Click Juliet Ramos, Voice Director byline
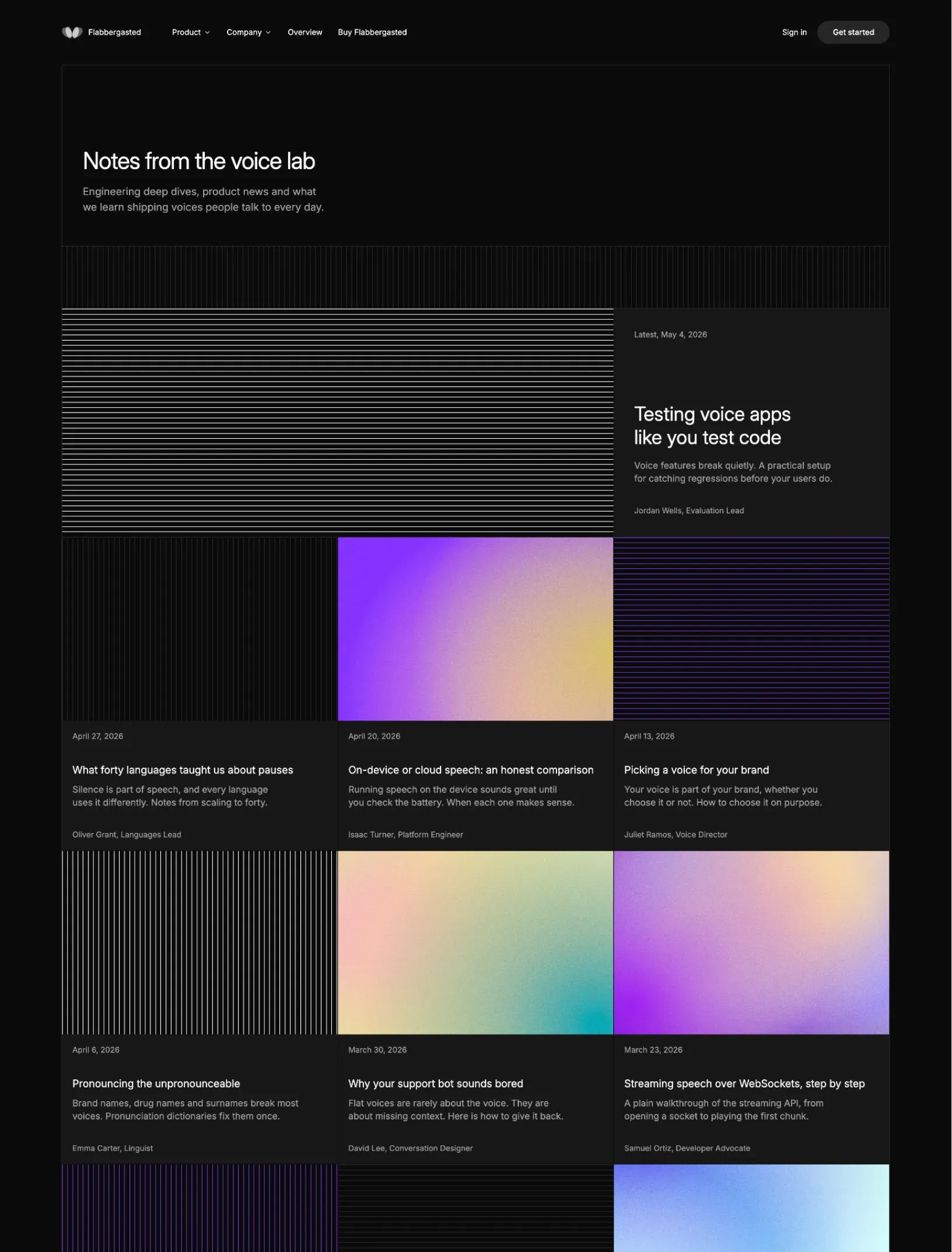The image size is (952, 1252). pos(675,835)
